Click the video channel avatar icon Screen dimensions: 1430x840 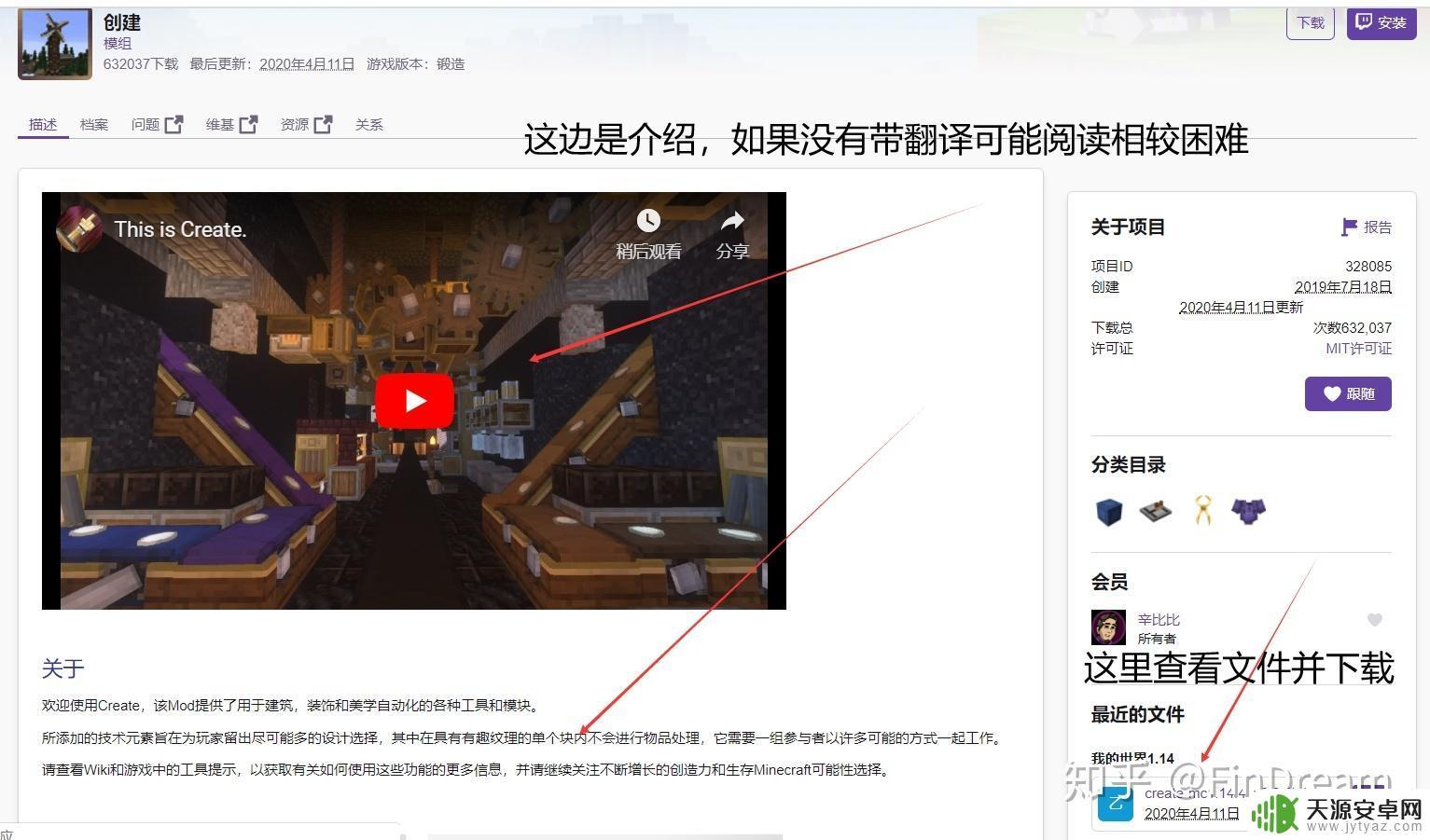click(x=79, y=229)
